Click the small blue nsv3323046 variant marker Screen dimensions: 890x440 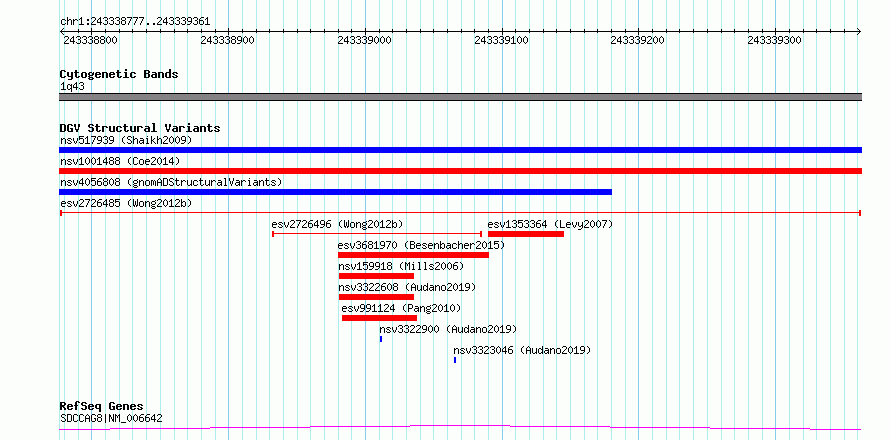pyautogui.click(x=455, y=360)
